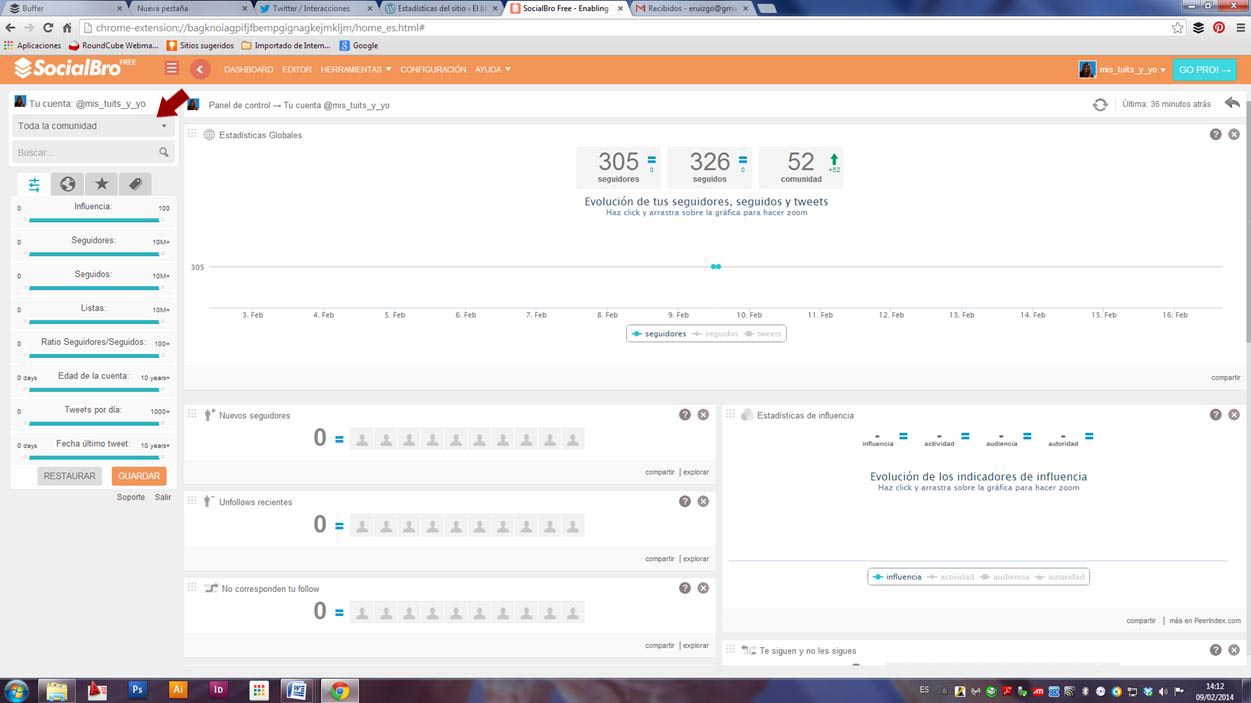1251x703 pixels.
Task: Open the Herramientas dropdown menu
Action: click(356, 70)
